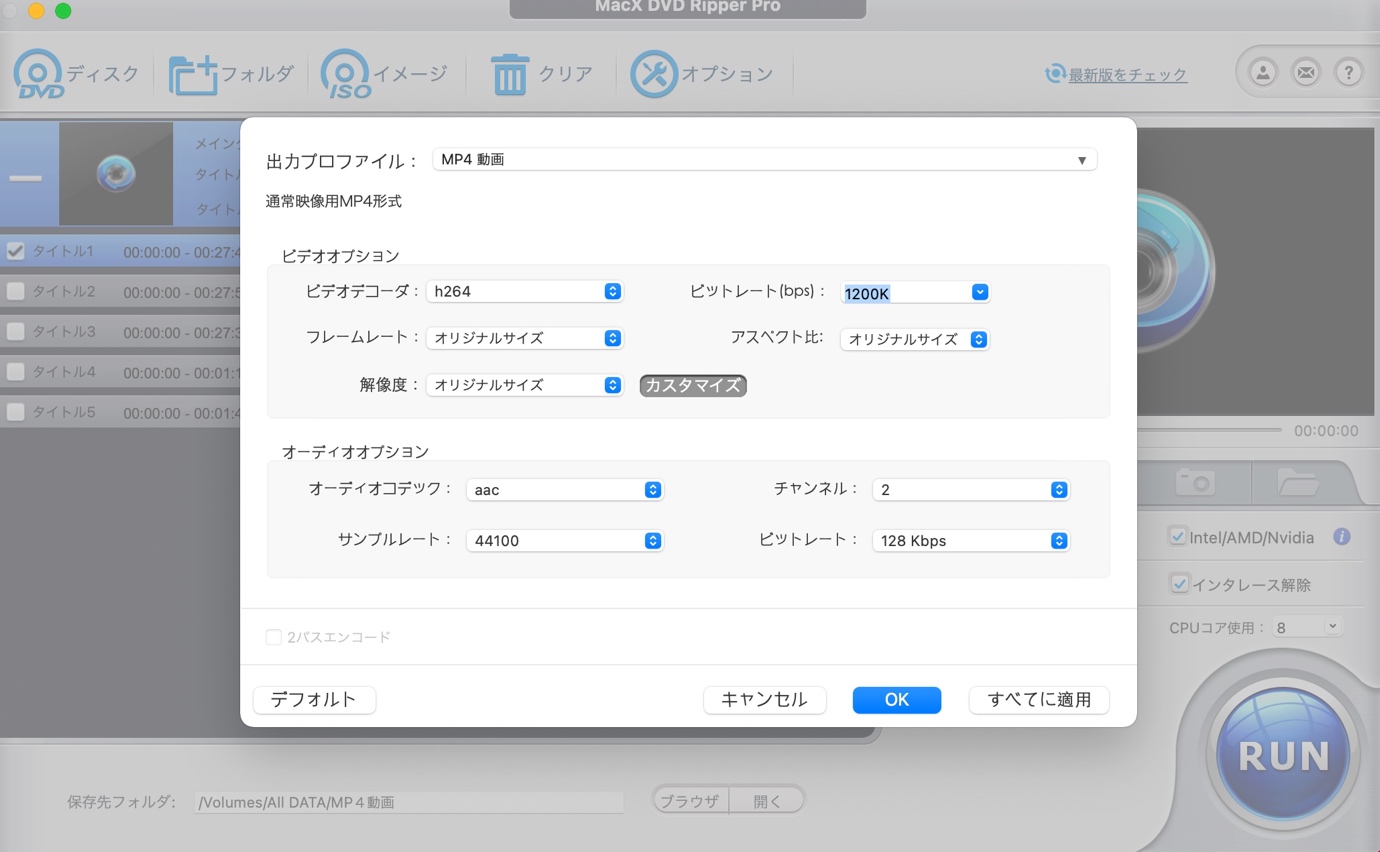The height and width of the screenshot is (852, 1380).
Task: Open Options via the wrench icon
Action: click(x=654, y=74)
